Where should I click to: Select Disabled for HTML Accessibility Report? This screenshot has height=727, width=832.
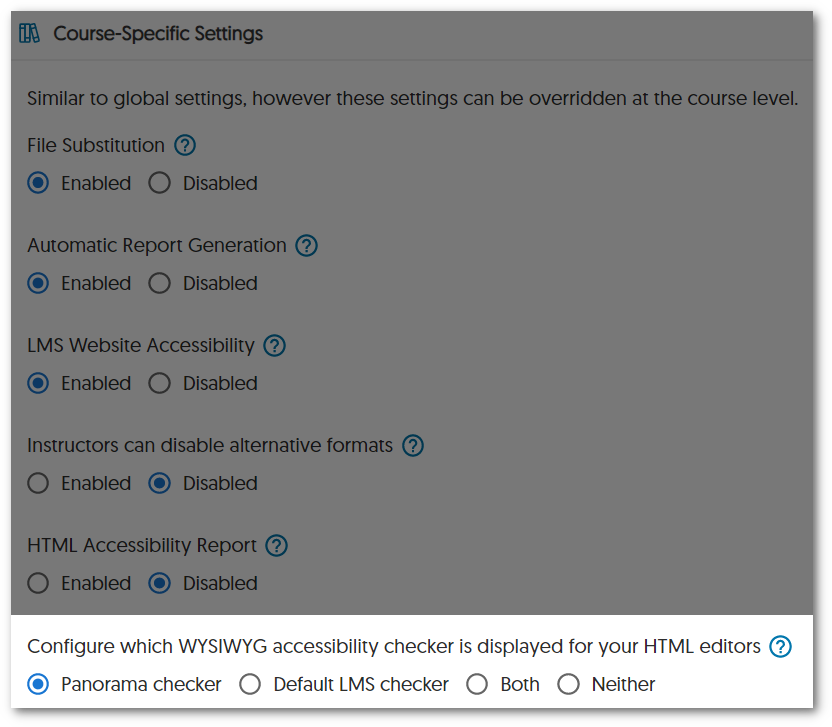pyautogui.click(x=160, y=584)
